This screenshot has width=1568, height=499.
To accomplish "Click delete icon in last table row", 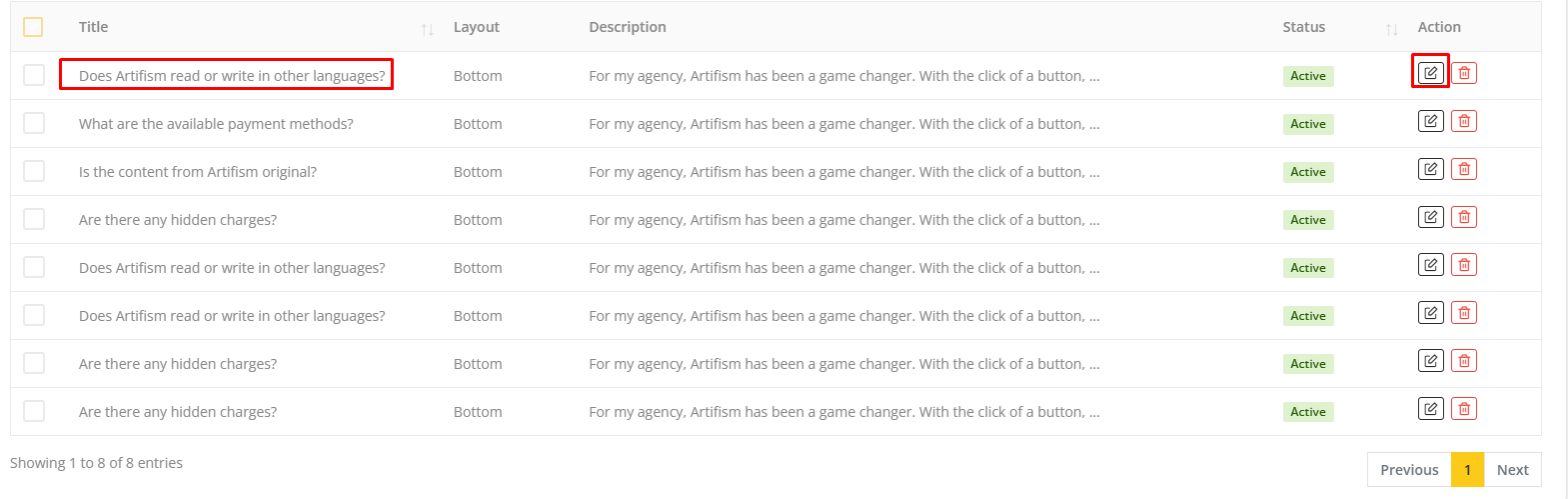I will pos(1464,409).
